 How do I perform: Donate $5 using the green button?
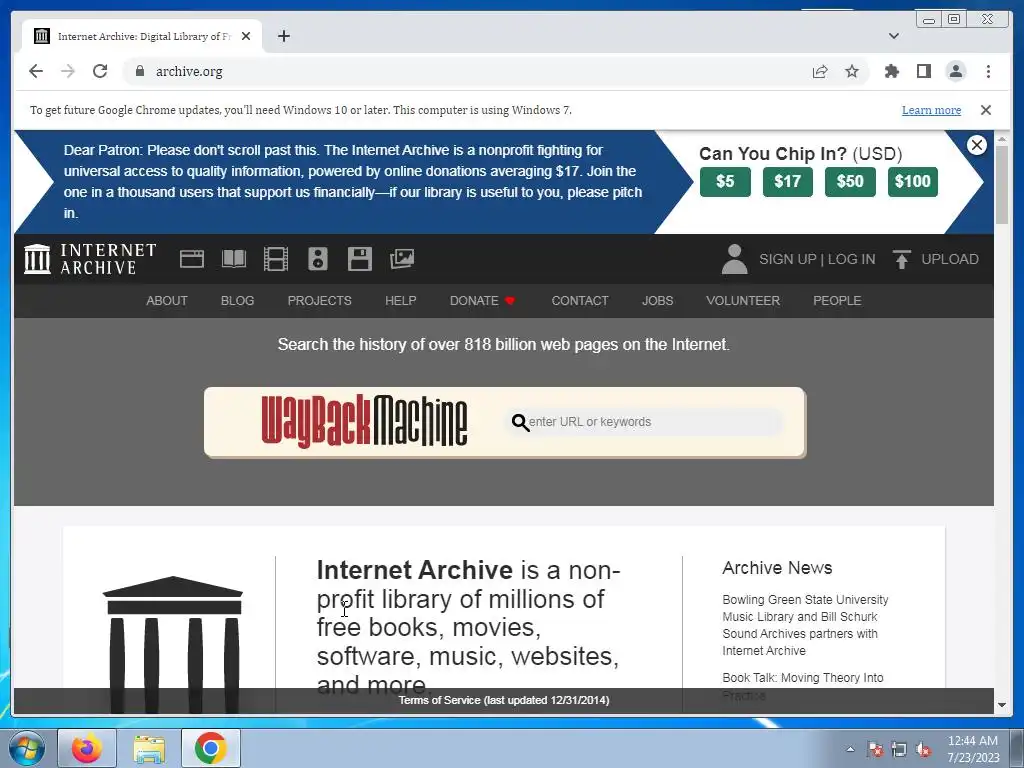(725, 182)
